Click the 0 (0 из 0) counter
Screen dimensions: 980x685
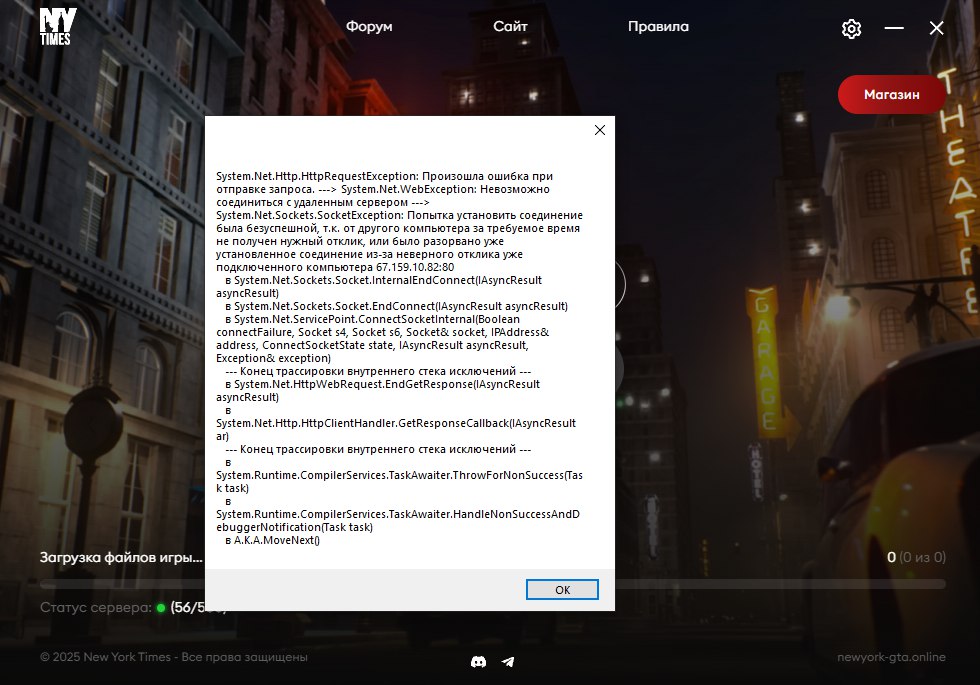click(x=916, y=557)
